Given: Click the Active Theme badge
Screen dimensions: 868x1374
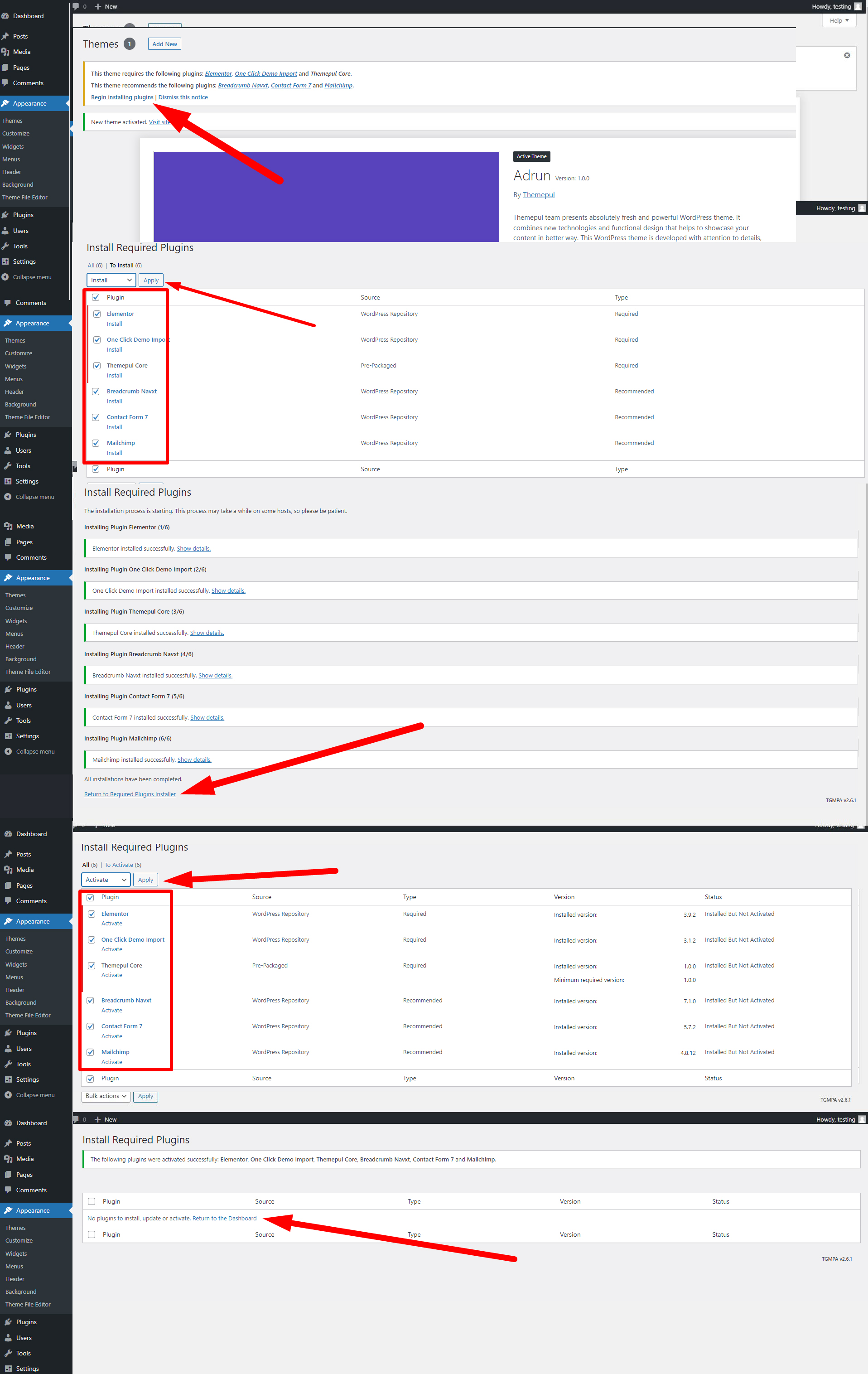Looking at the screenshot, I should click(531, 156).
